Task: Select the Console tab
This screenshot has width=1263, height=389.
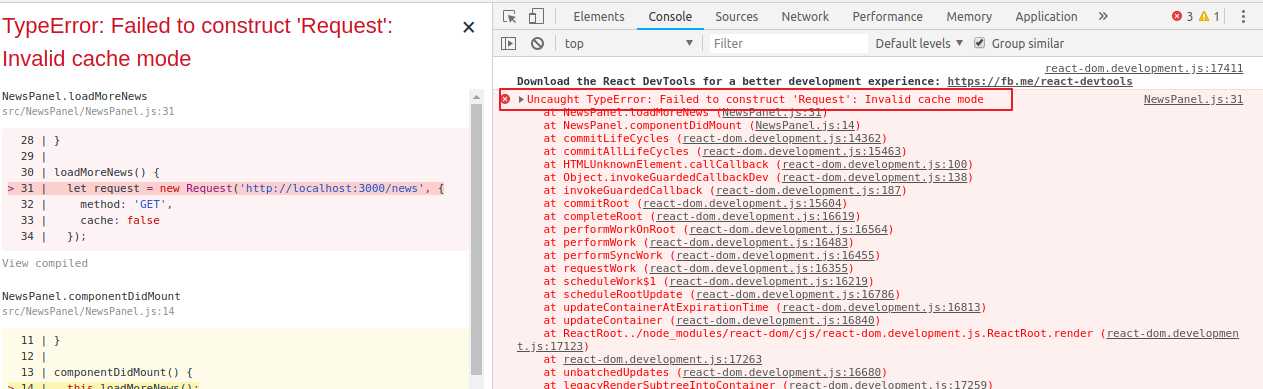Action: point(670,16)
